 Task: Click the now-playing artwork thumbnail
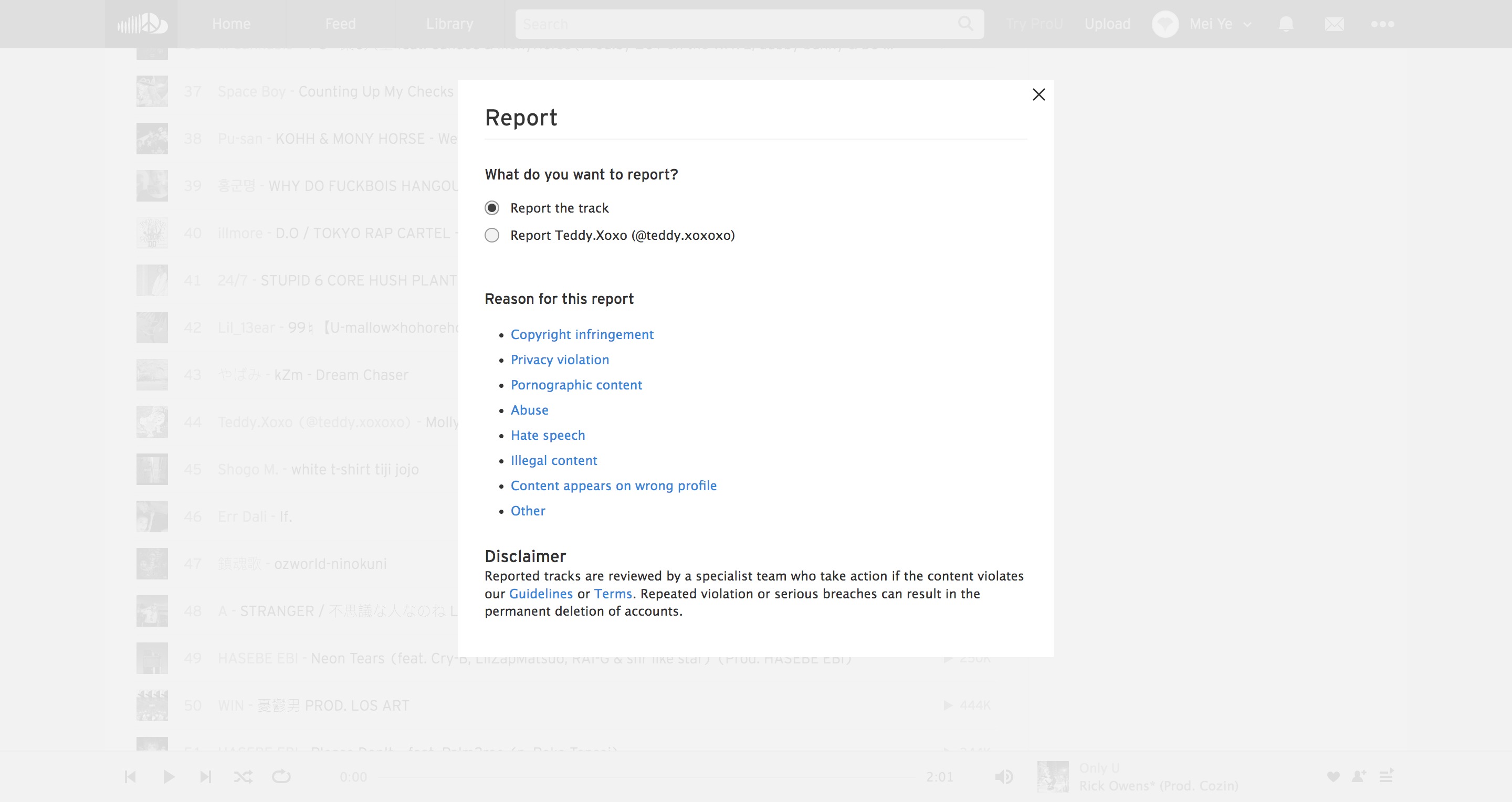[x=1053, y=777]
